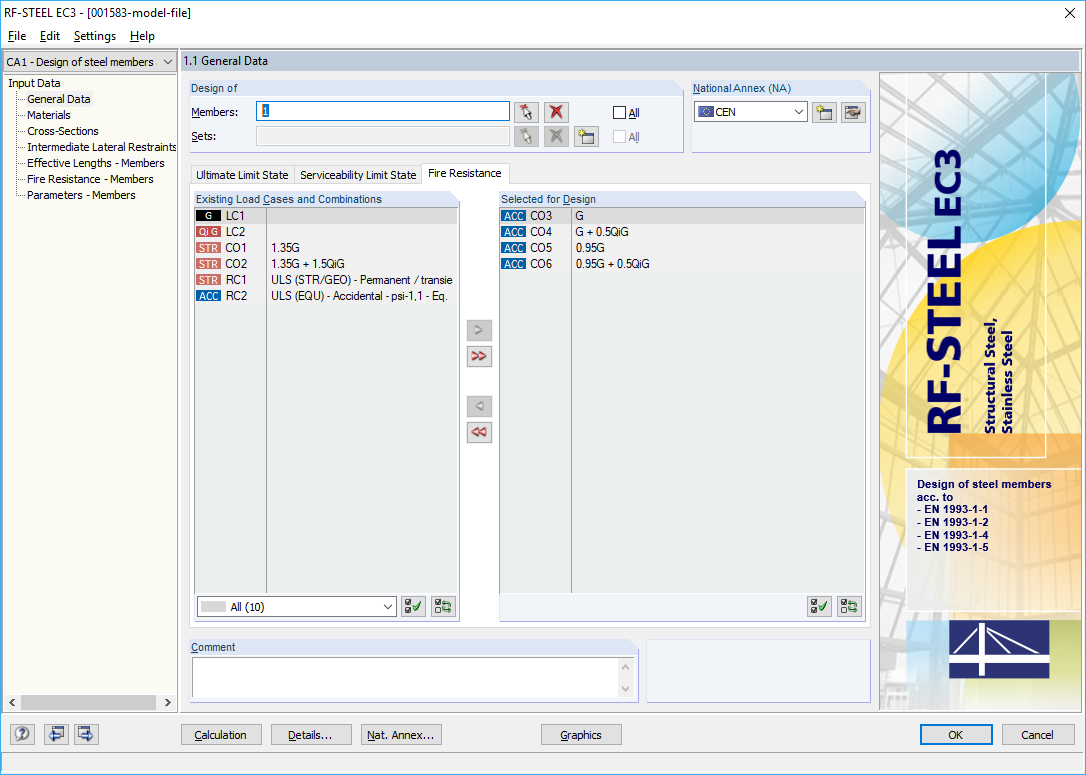The image size is (1086, 775).
Task: Select load case LC1 row
Action: 326,215
